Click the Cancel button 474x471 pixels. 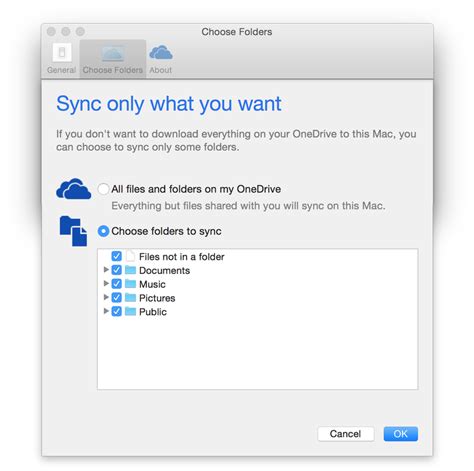point(346,434)
